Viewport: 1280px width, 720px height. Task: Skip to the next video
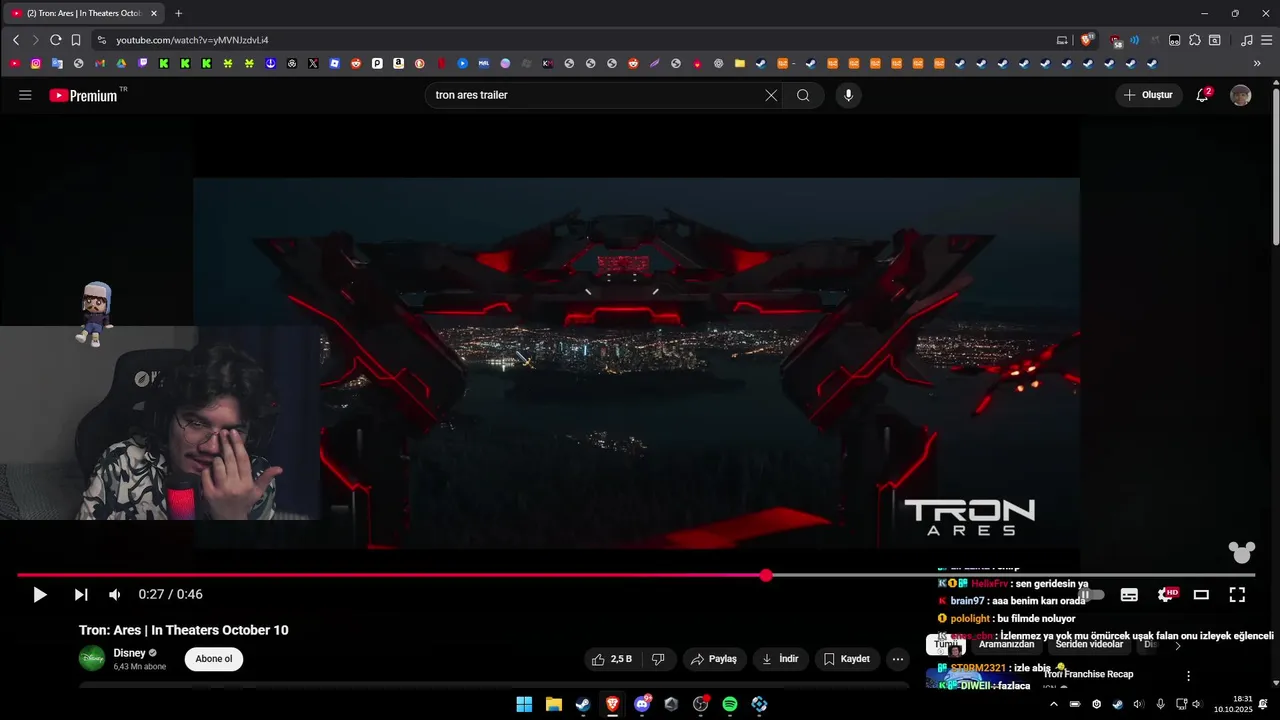click(81, 595)
